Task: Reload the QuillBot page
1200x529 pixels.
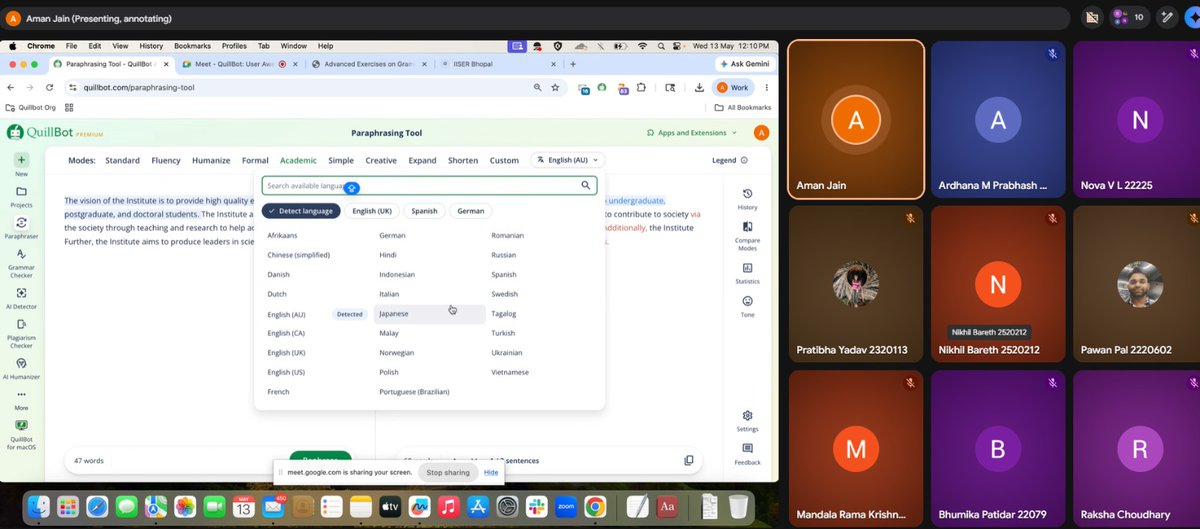Action: pyautogui.click(x=49, y=87)
